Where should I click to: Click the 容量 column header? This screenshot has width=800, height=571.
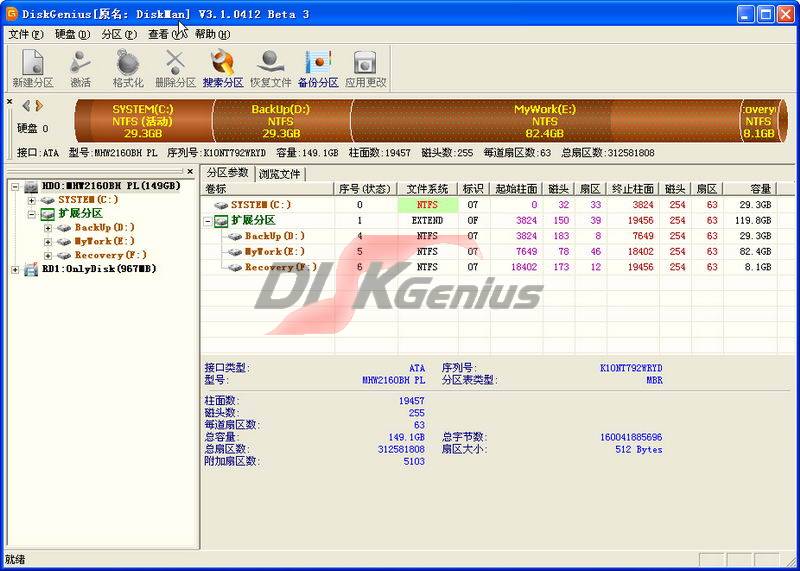click(x=749, y=189)
